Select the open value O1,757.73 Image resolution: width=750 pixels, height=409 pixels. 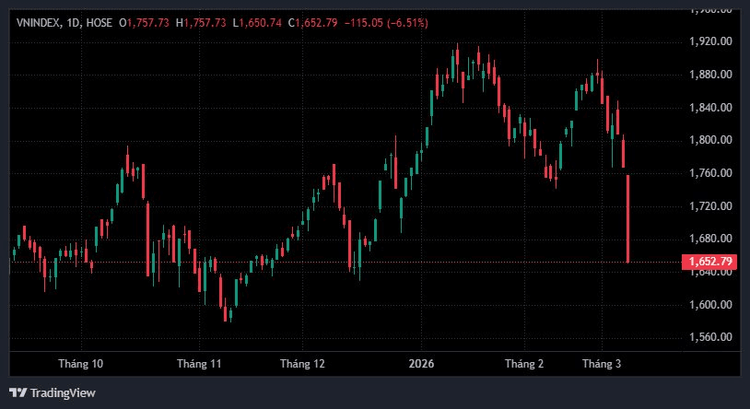[x=145, y=22]
